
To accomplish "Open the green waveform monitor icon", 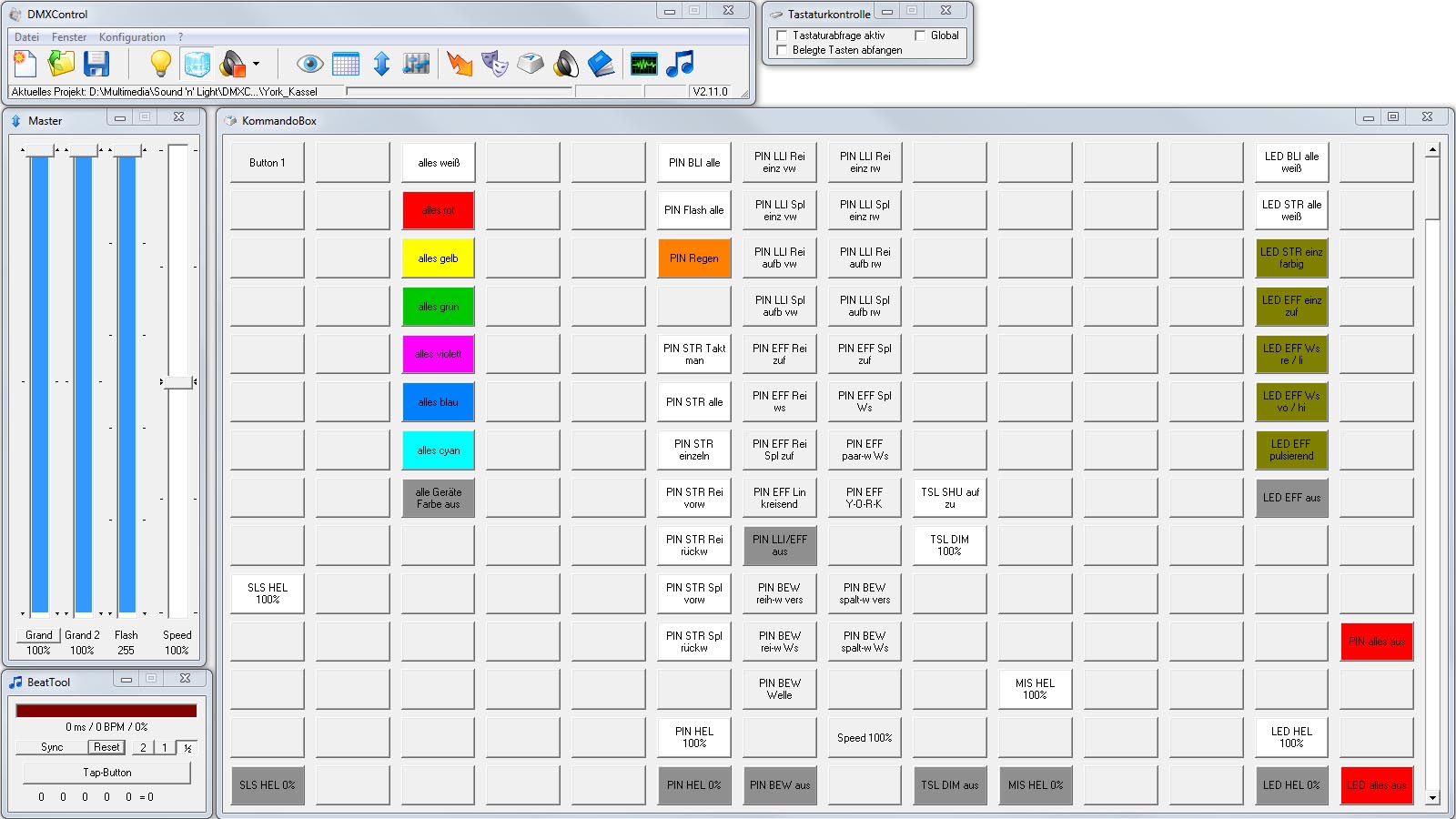I will pyautogui.click(x=644, y=64).
